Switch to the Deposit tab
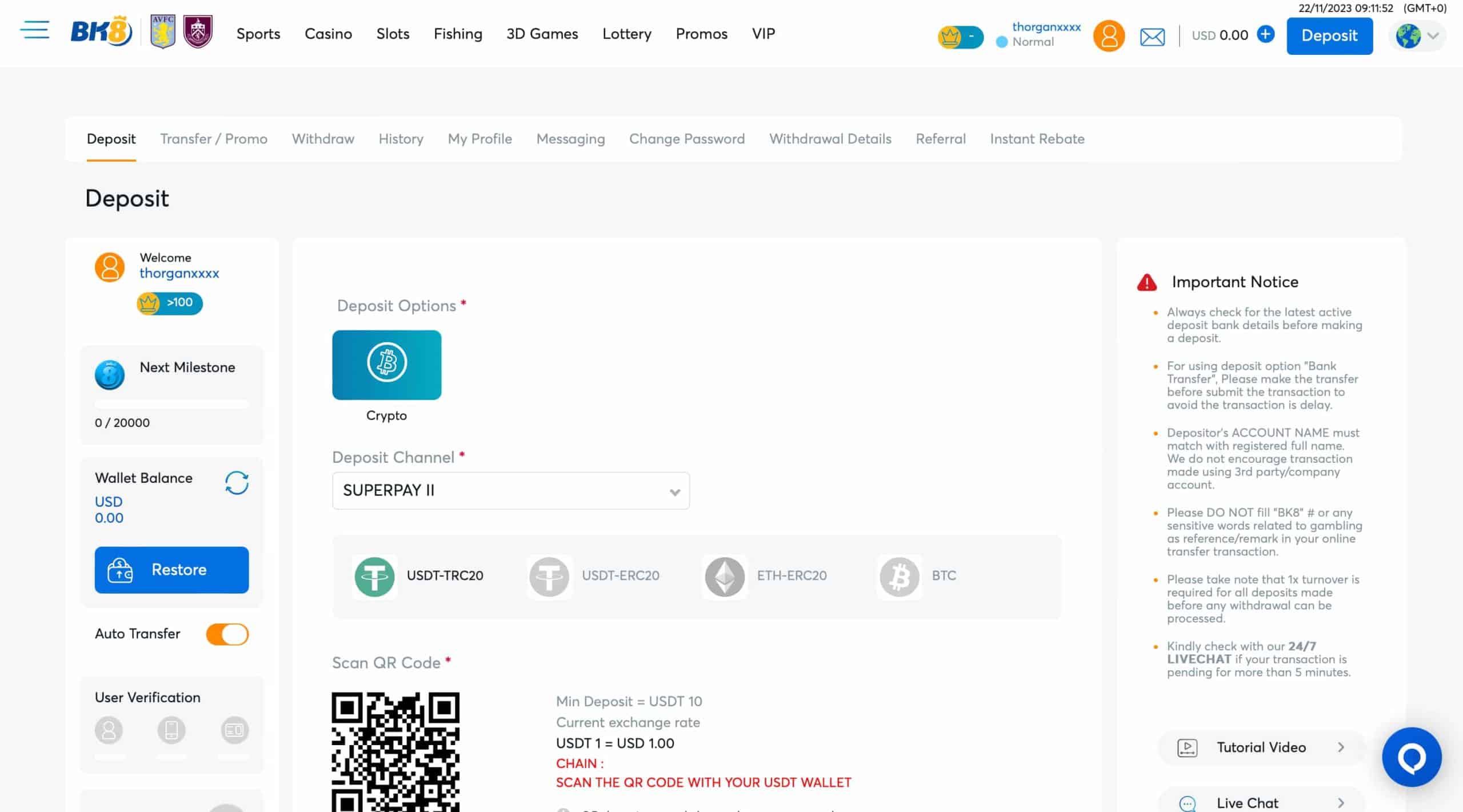1463x812 pixels. (111, 139)
